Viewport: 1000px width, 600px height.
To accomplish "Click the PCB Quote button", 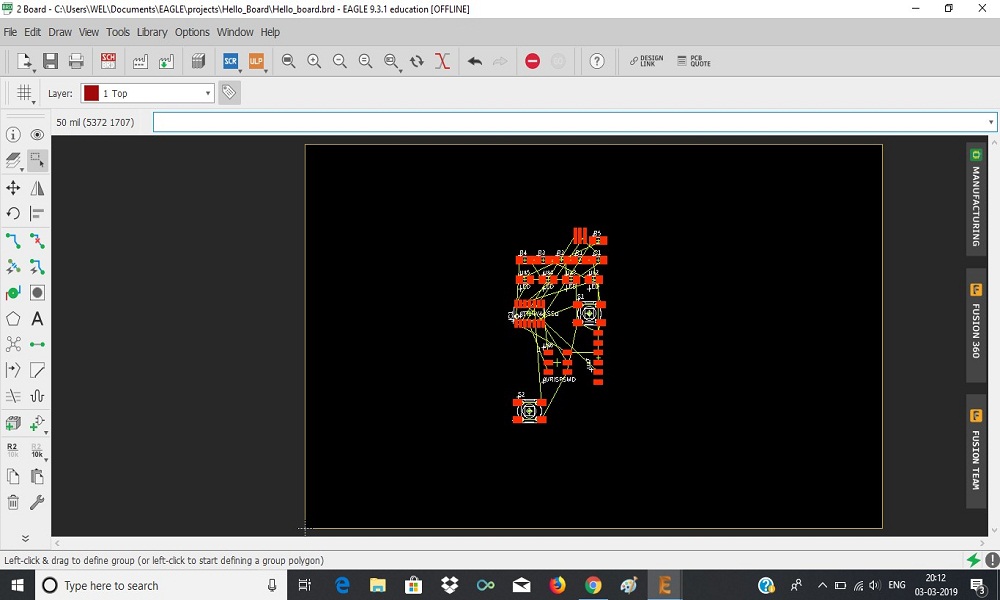I will coord(694,61).
